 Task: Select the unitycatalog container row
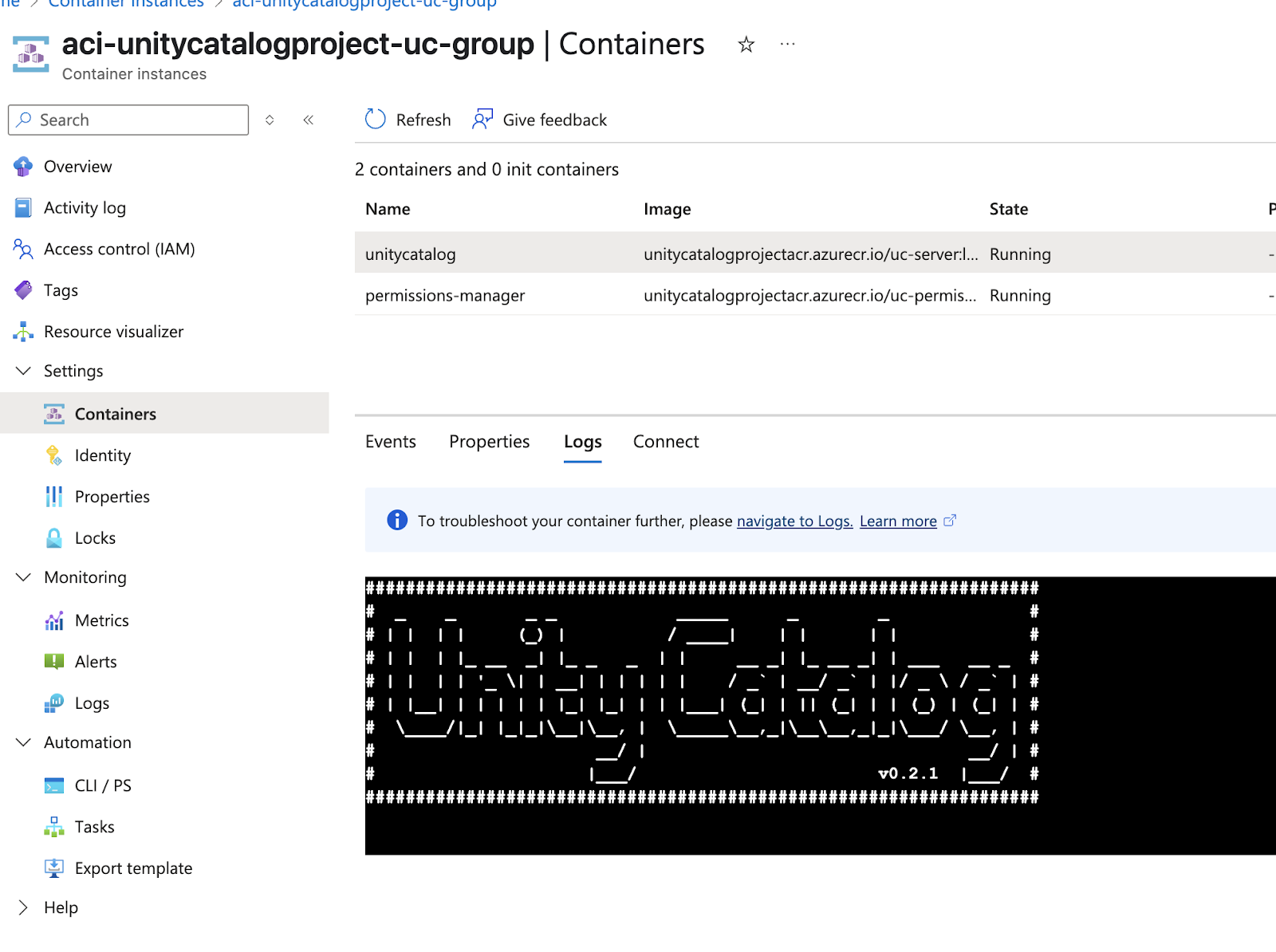(815, 254)
